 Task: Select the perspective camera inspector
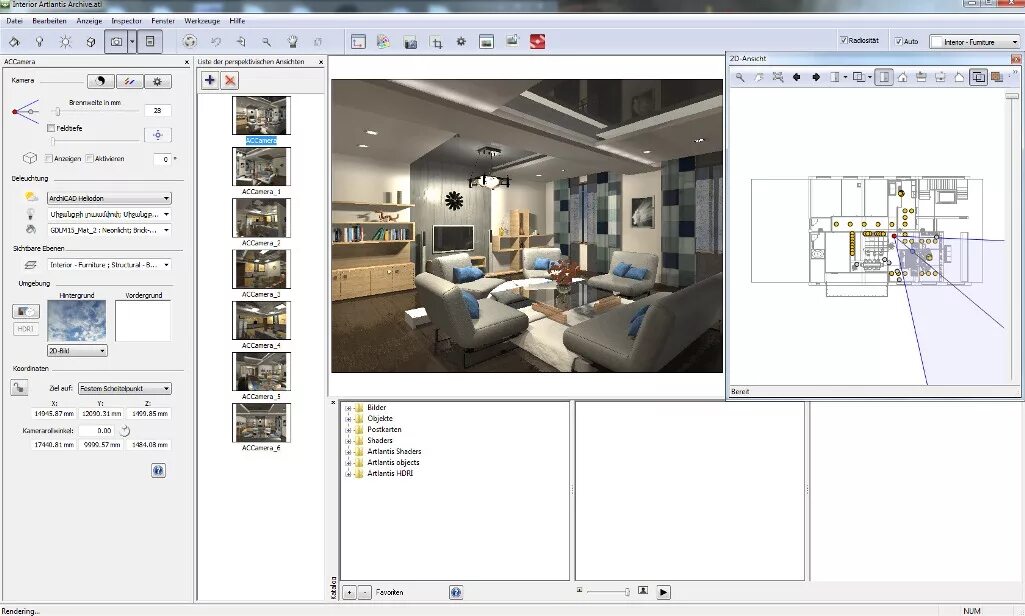click(x=116, y=42)
